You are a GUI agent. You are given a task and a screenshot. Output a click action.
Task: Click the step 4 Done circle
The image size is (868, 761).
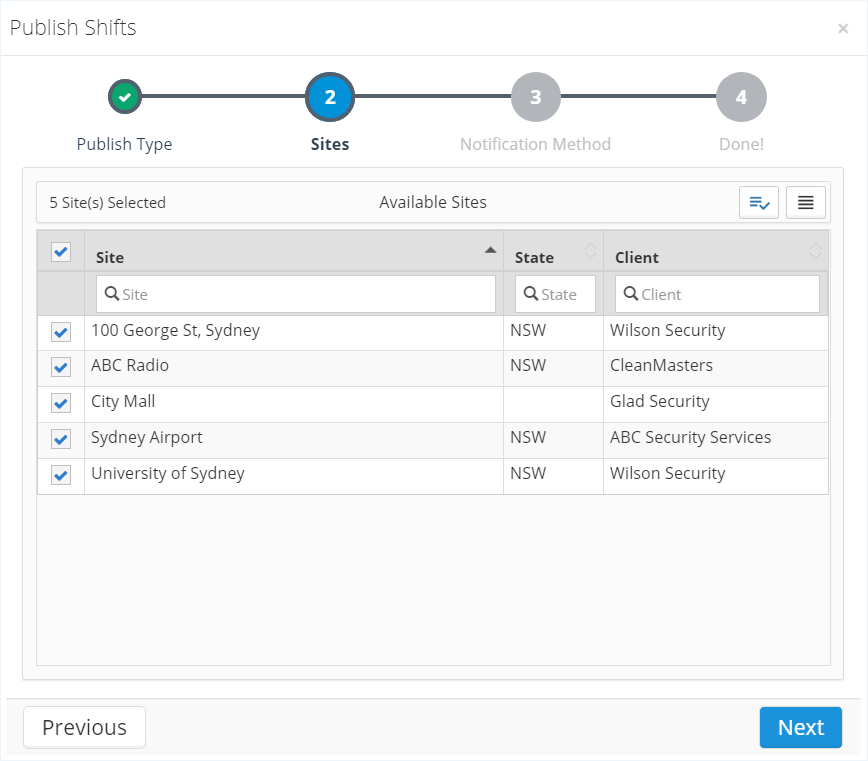(741, 97)
